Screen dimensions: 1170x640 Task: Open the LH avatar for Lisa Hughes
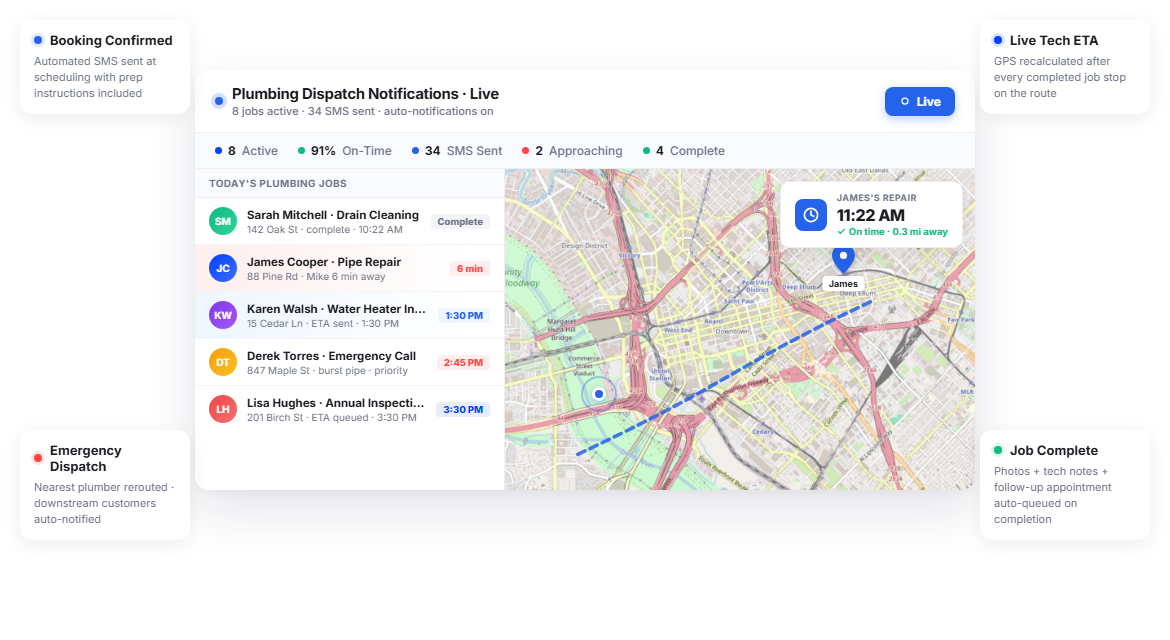point(222,410)
